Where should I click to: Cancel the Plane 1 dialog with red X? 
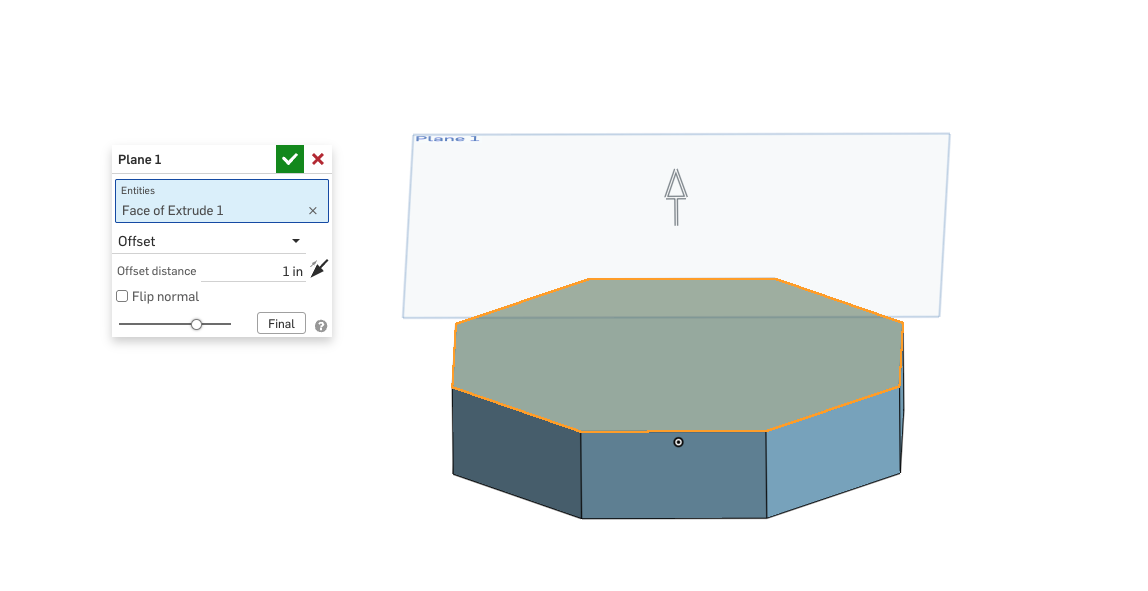[x=318, y=159]
